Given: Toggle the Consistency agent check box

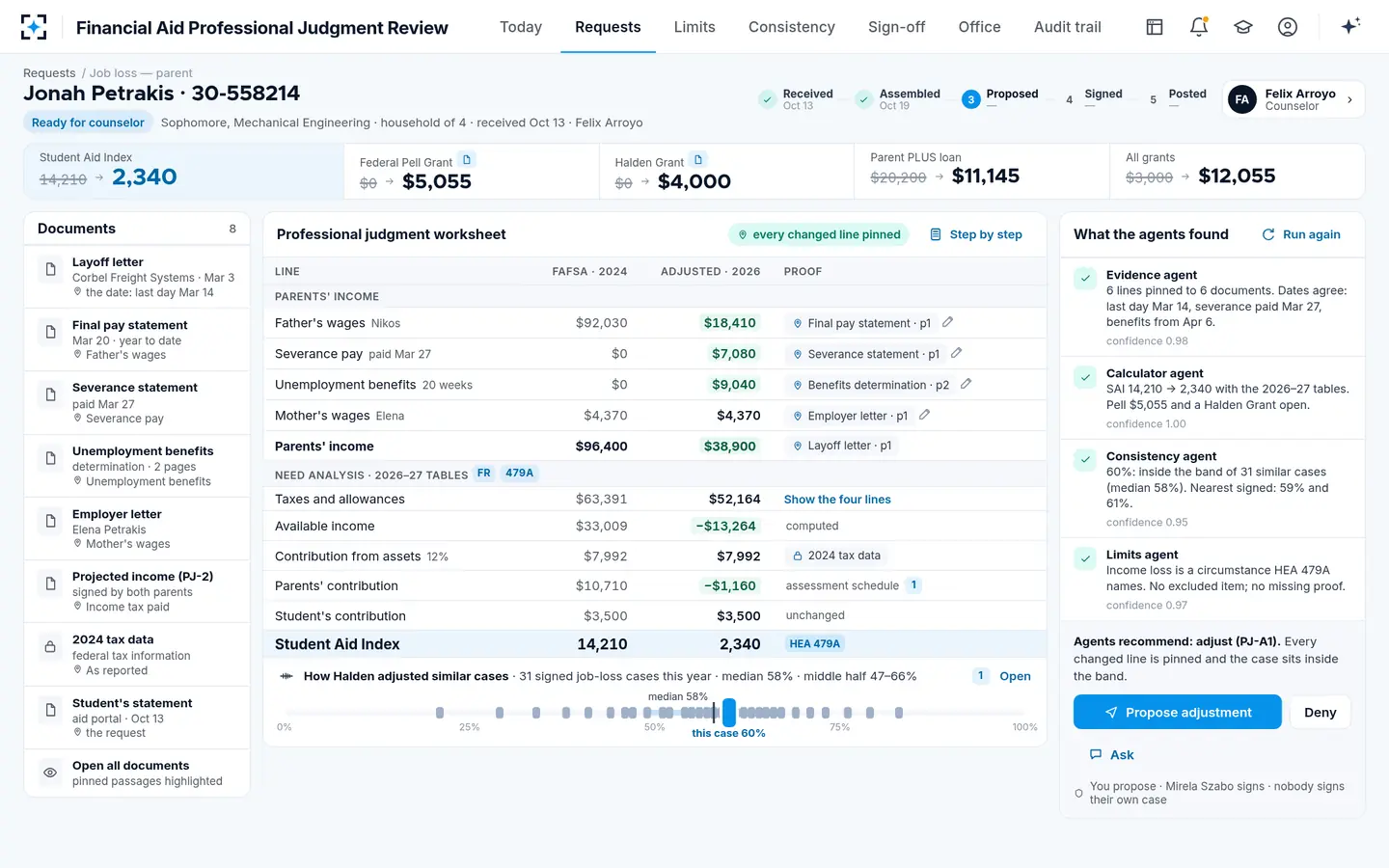Looking at the screenshot, I should (x=1085, y=460).
